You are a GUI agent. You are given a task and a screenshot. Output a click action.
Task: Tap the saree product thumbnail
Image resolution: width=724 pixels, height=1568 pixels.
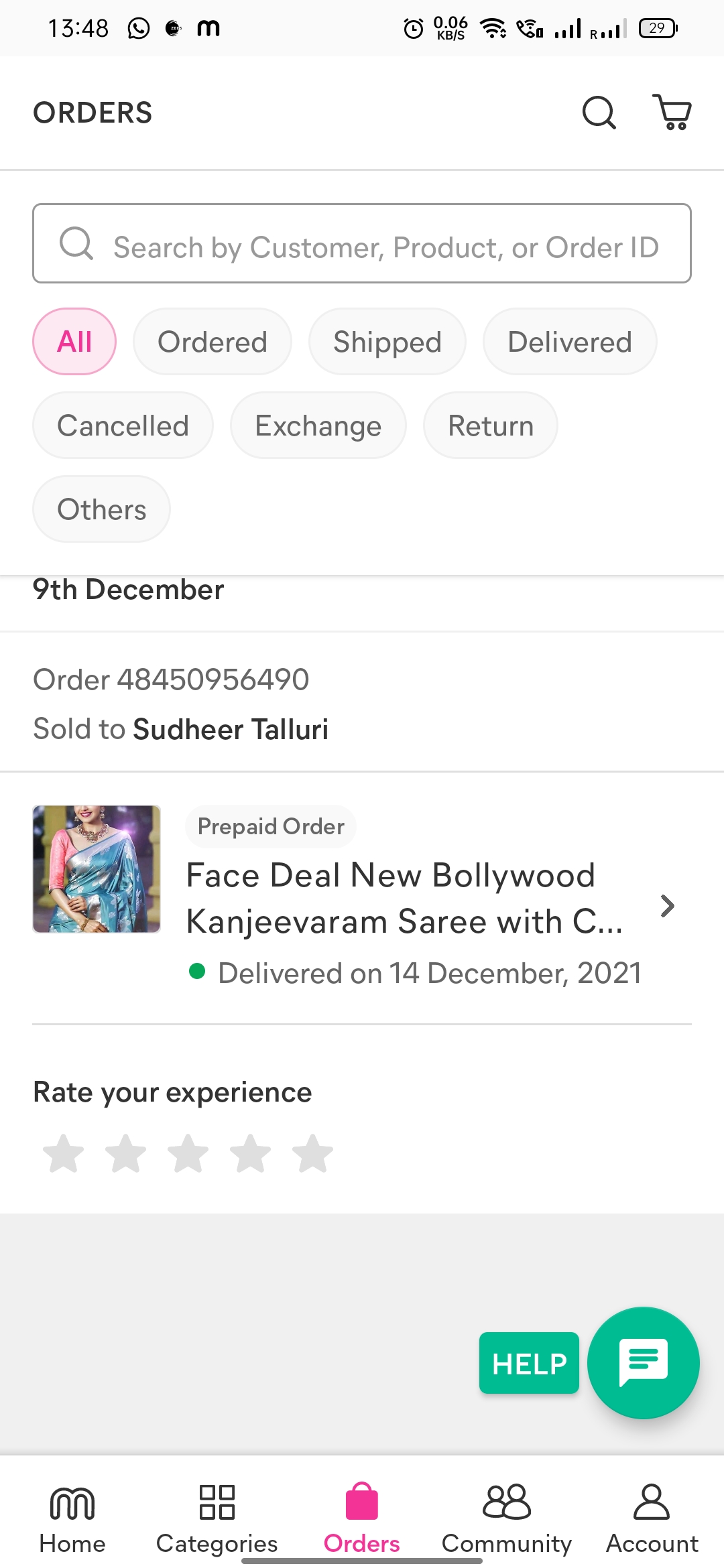tap(97, 869)
